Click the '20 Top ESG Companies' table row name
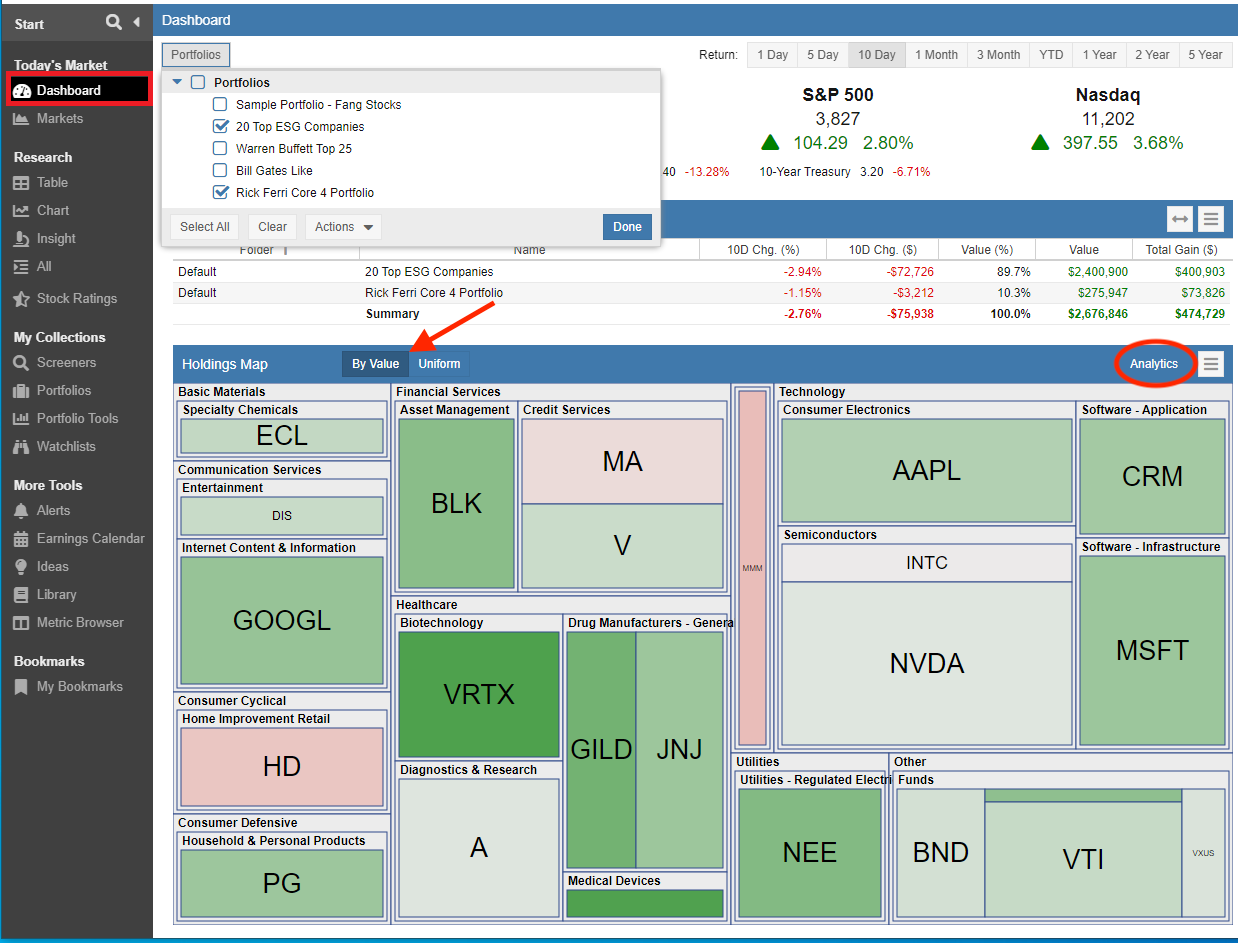Image resolution: width=1238 pixels, height=943 pixels. pyautogui.click(x=429, y=272)
